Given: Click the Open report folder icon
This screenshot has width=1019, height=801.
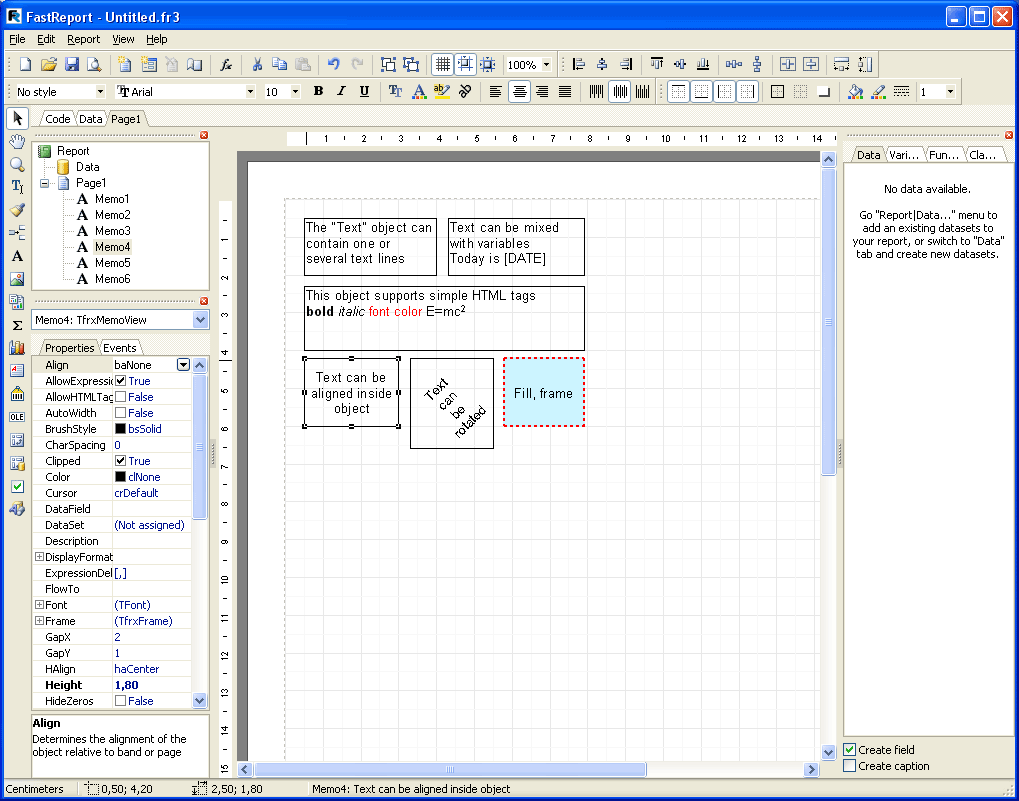Looking at the screenshot, I should 49,64.
